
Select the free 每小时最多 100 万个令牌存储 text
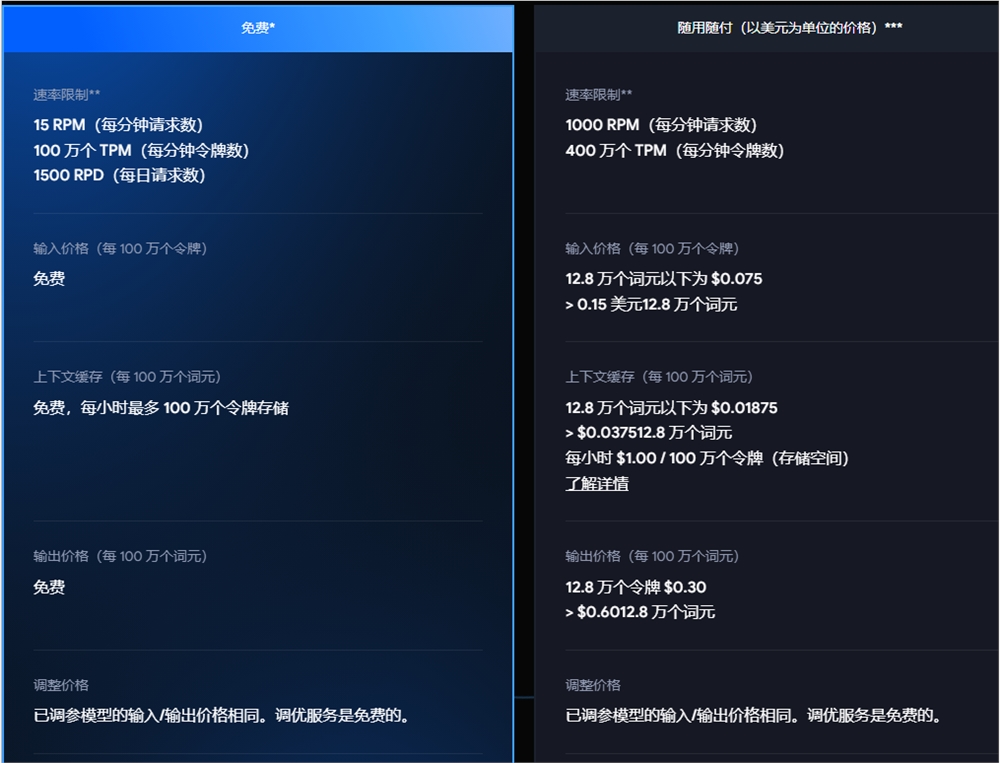pyautogui.click(x=161, y=408)
